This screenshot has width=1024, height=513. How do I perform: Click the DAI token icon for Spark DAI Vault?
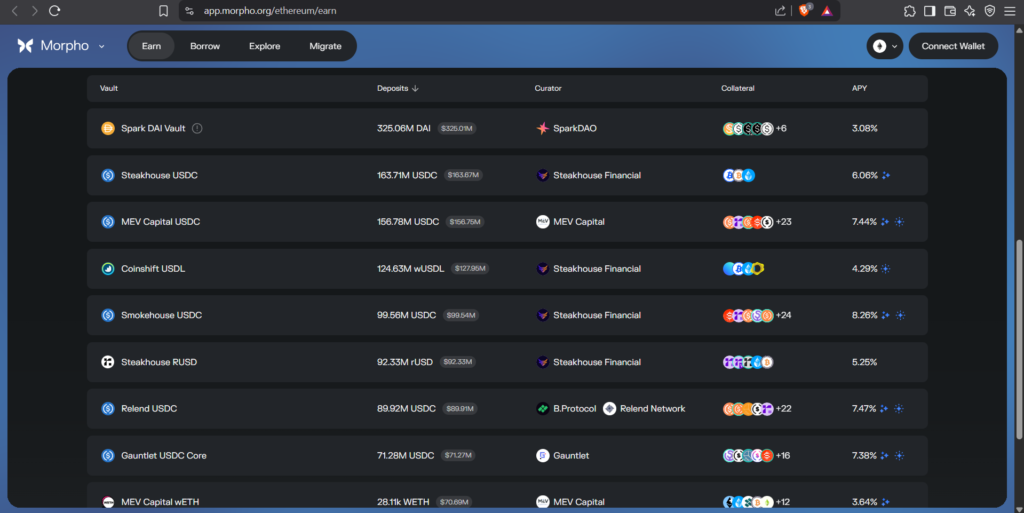coord(108,129)
